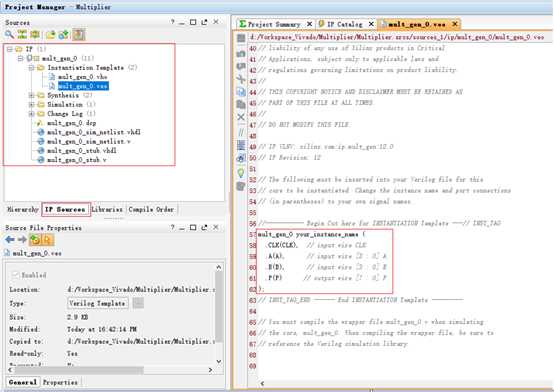Click the orange icon in Source File Properties toolbar
554x392 pixels.
(x=47, y=240)
